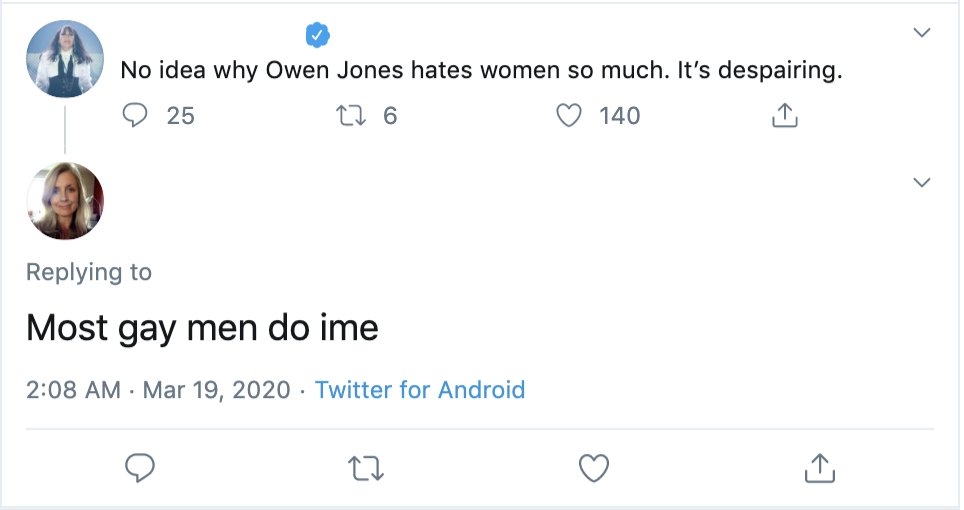This screenshot has height=510, width=964.
Task: Open the chevron menu beside blonde avatar
Action: (922, 182)
